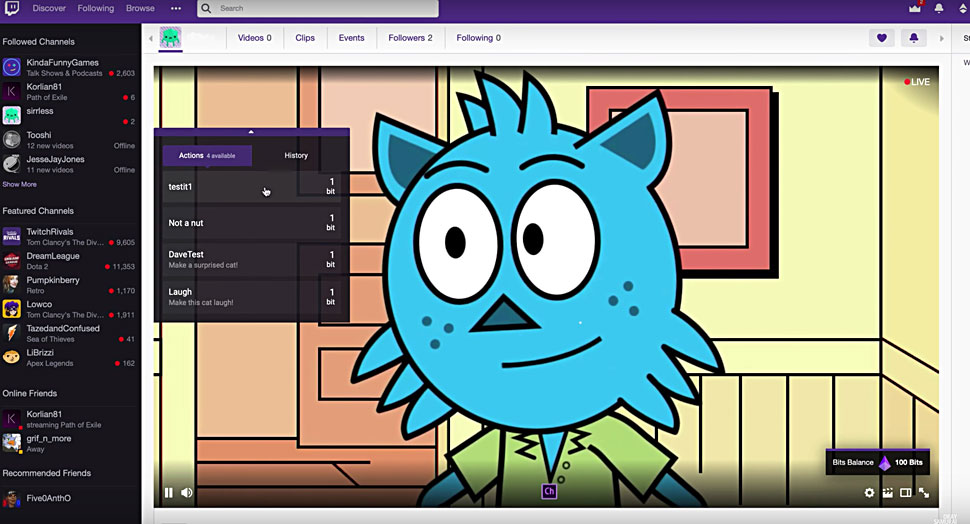The image size is (970, 524).
Task: Enter fullscreen mode
Action: 924,492
